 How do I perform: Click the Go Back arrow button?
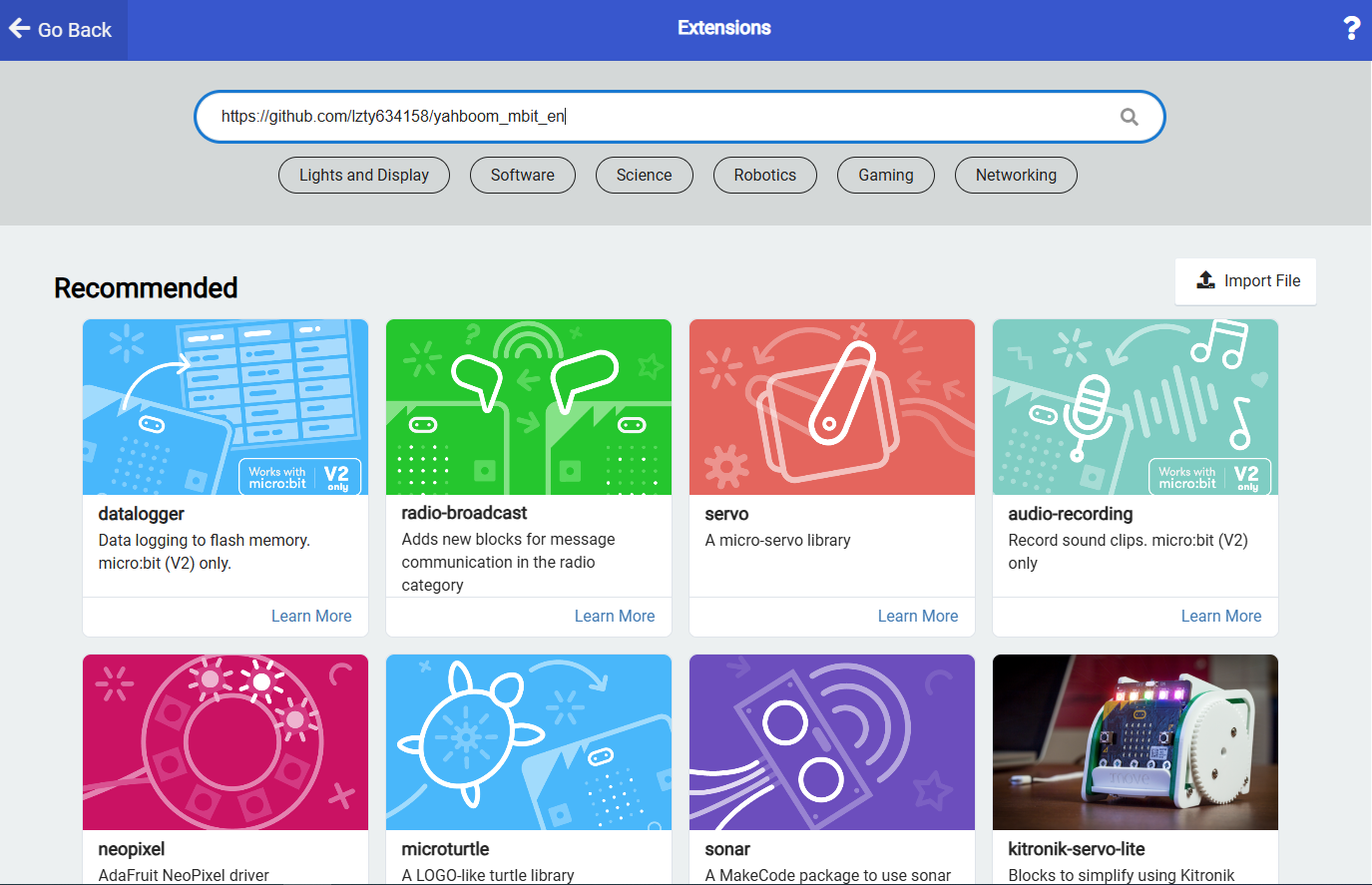tap(62, 30)
